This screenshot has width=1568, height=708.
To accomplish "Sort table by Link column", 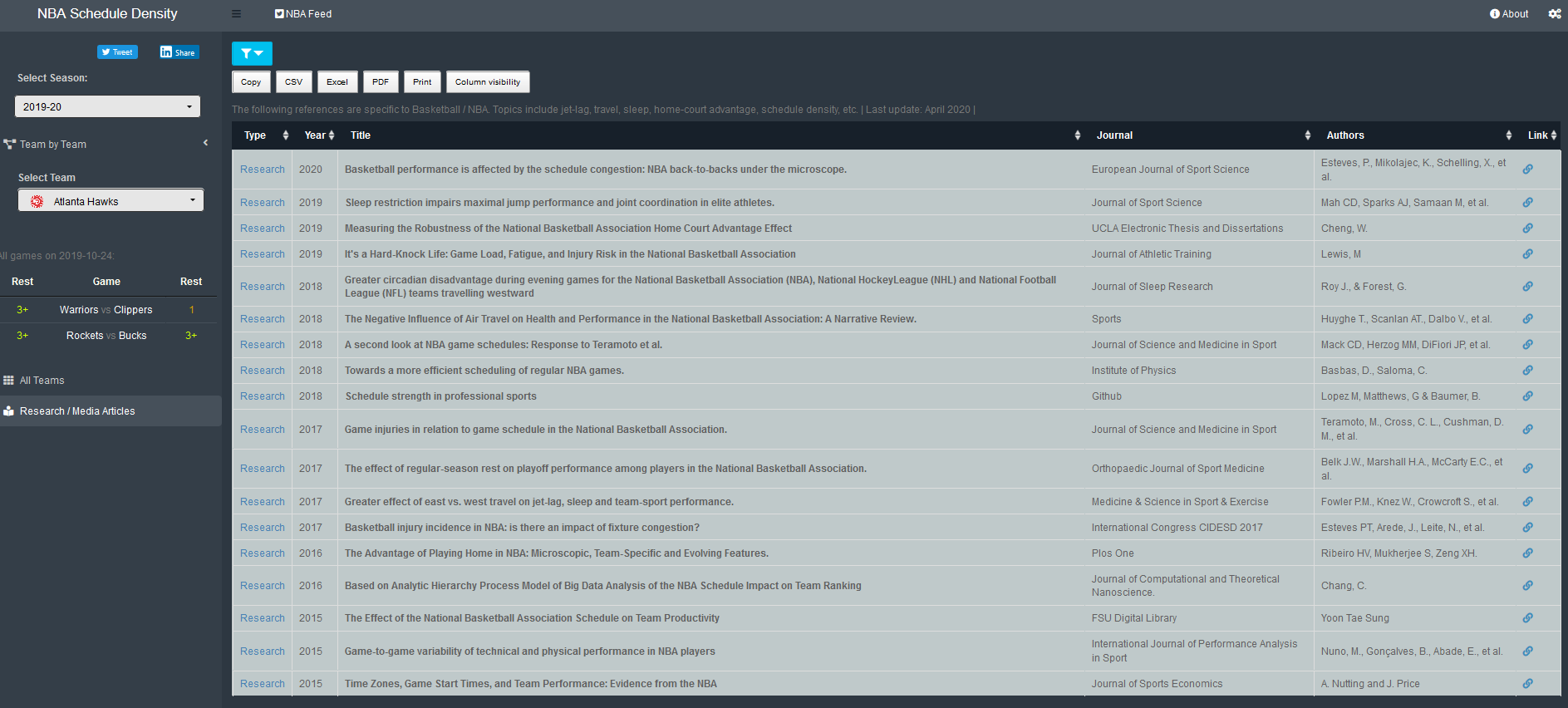I will 1539,135.
